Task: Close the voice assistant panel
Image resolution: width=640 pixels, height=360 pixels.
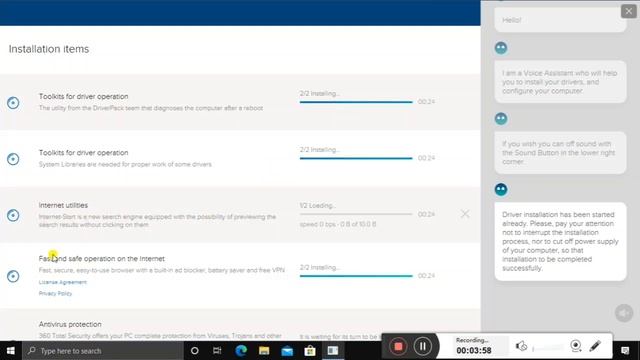Action: 629,11
